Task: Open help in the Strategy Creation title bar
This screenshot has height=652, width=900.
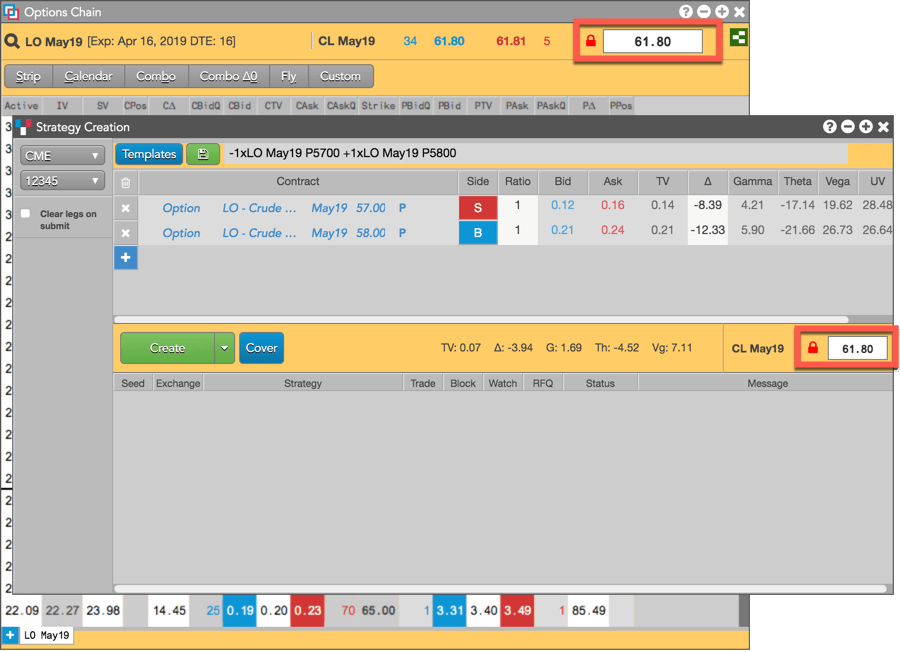Action: pyautogui.click(x=829, y=127)
